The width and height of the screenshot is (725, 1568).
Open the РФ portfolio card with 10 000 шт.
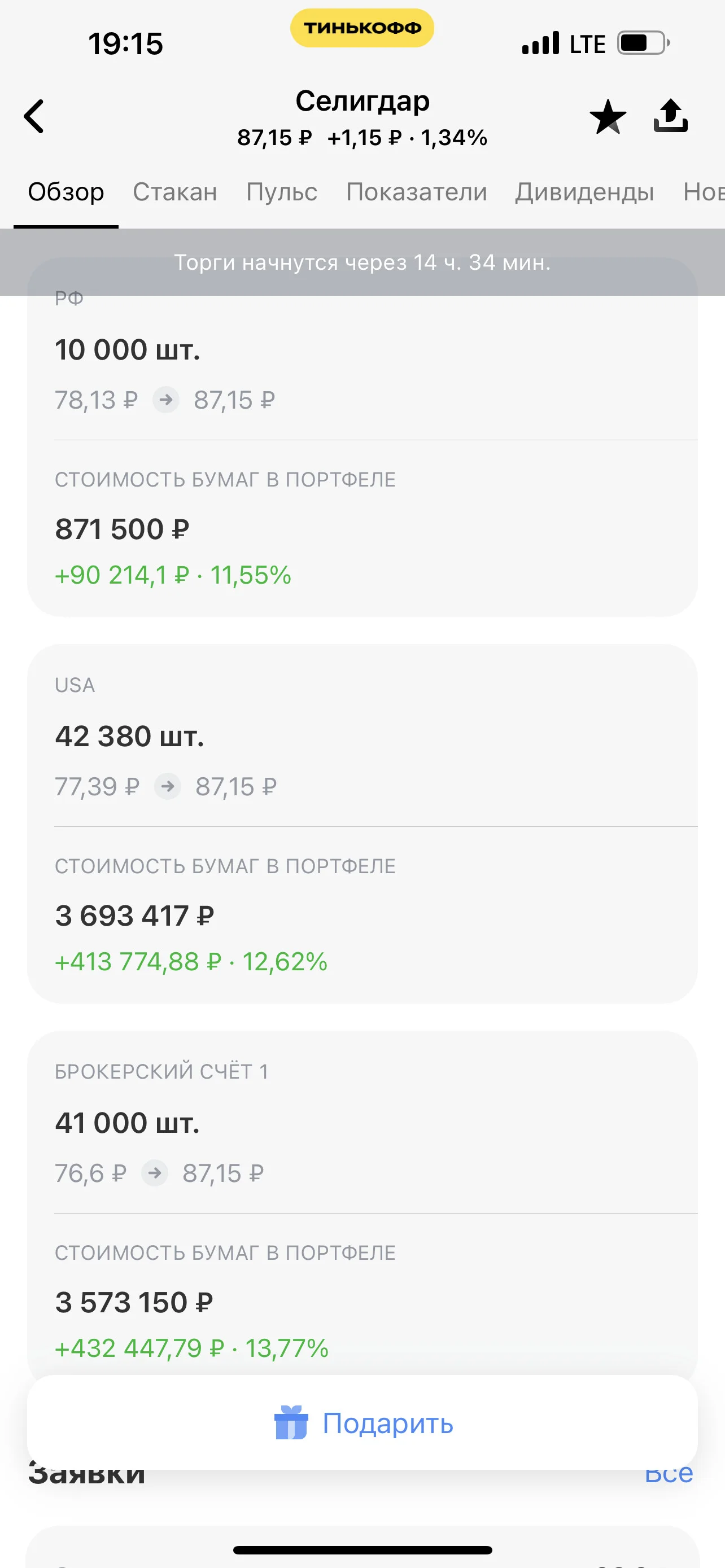click(362, 437)
